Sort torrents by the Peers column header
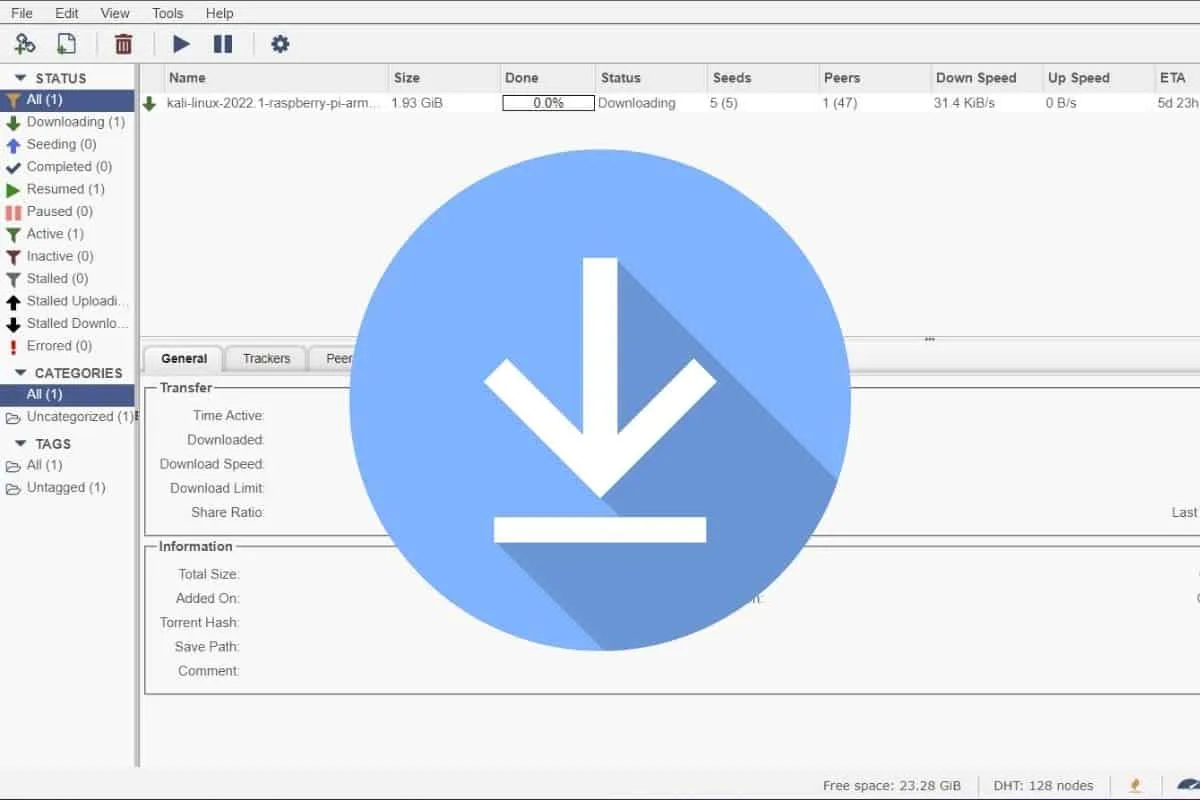 [x=874, y=78]
